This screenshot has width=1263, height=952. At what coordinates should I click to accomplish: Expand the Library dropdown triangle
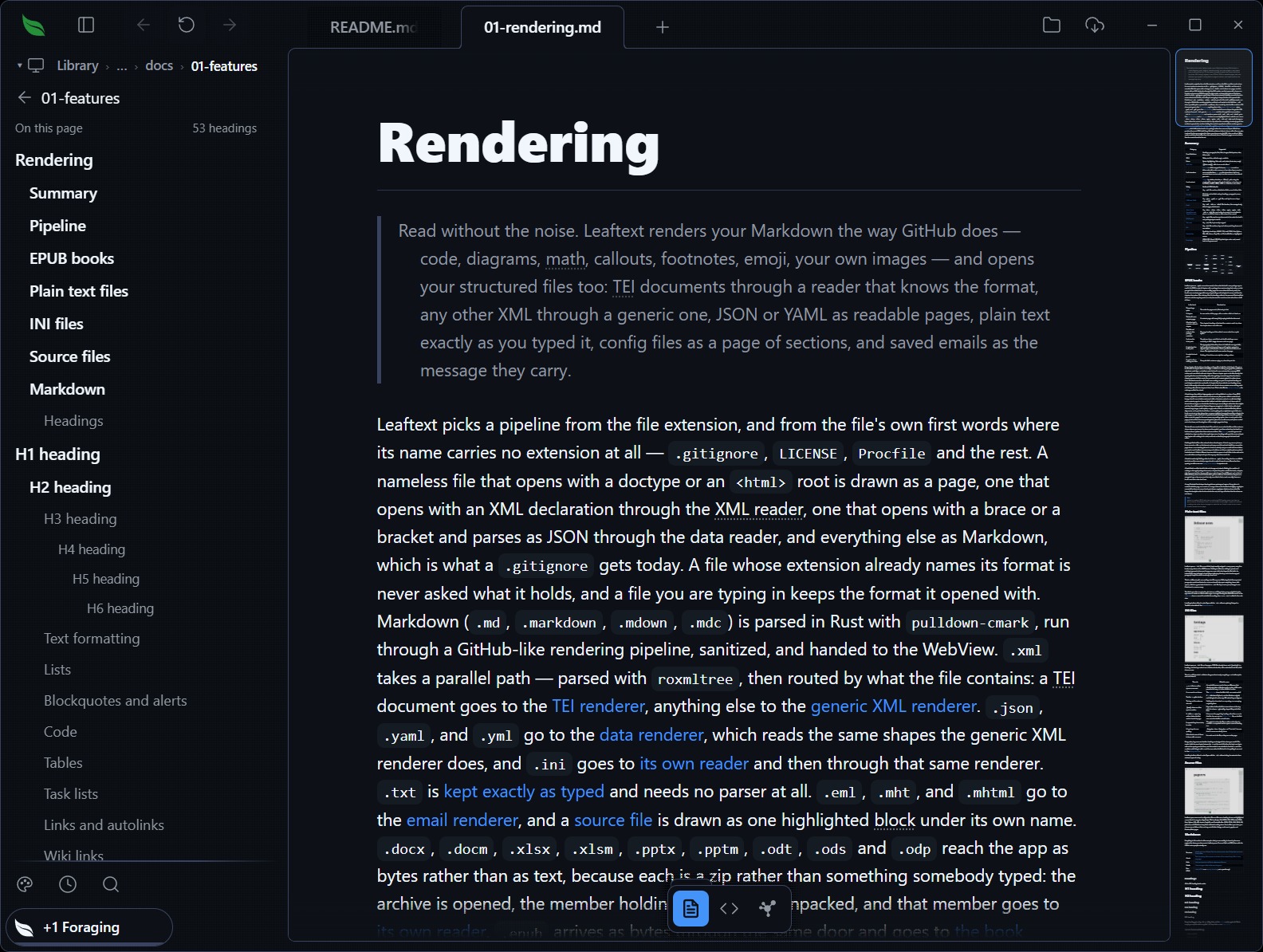[19, 65]
